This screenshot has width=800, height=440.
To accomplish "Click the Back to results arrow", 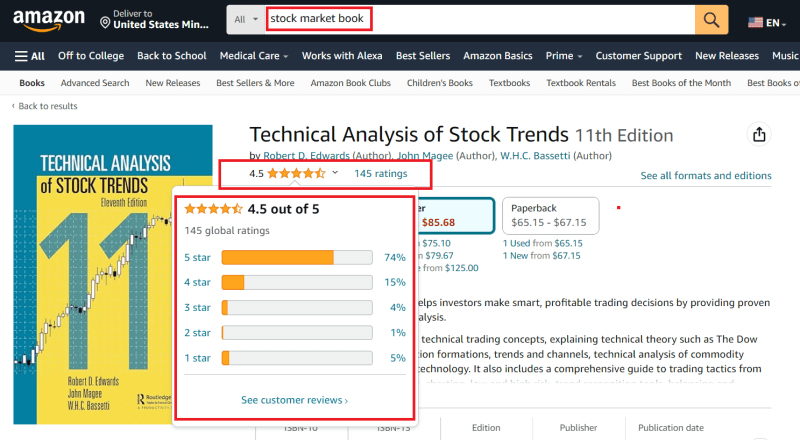I will pos(14,106).
